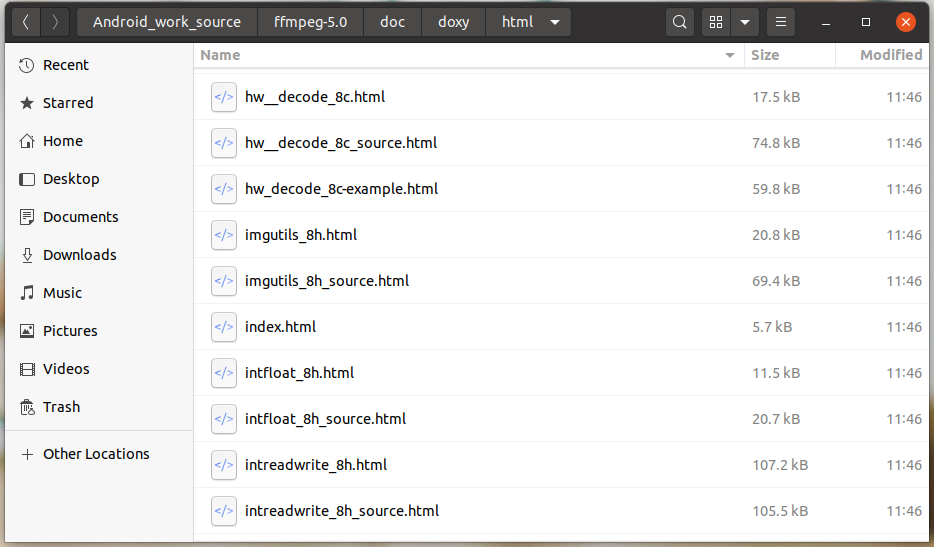
Task: Open the hamburger main menu
Action: tap(781, 22)
